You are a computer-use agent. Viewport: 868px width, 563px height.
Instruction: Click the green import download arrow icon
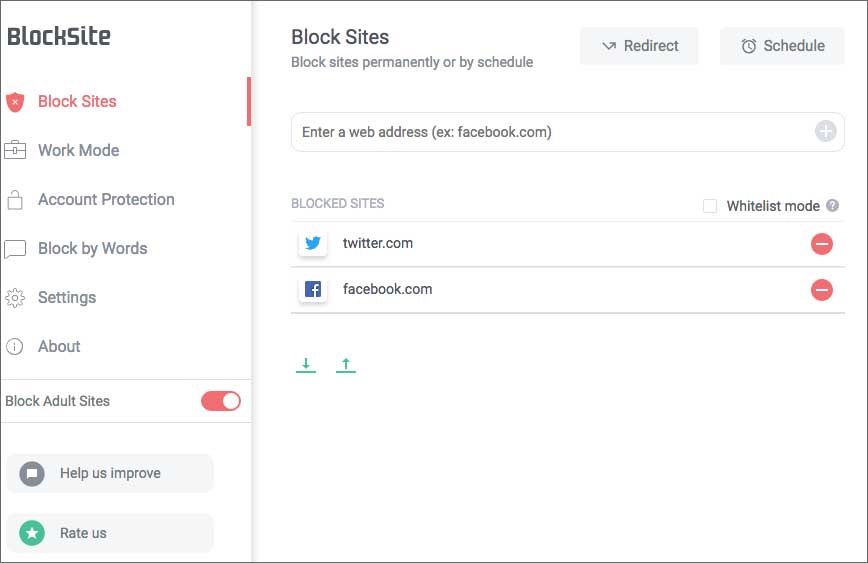point(306,365)
